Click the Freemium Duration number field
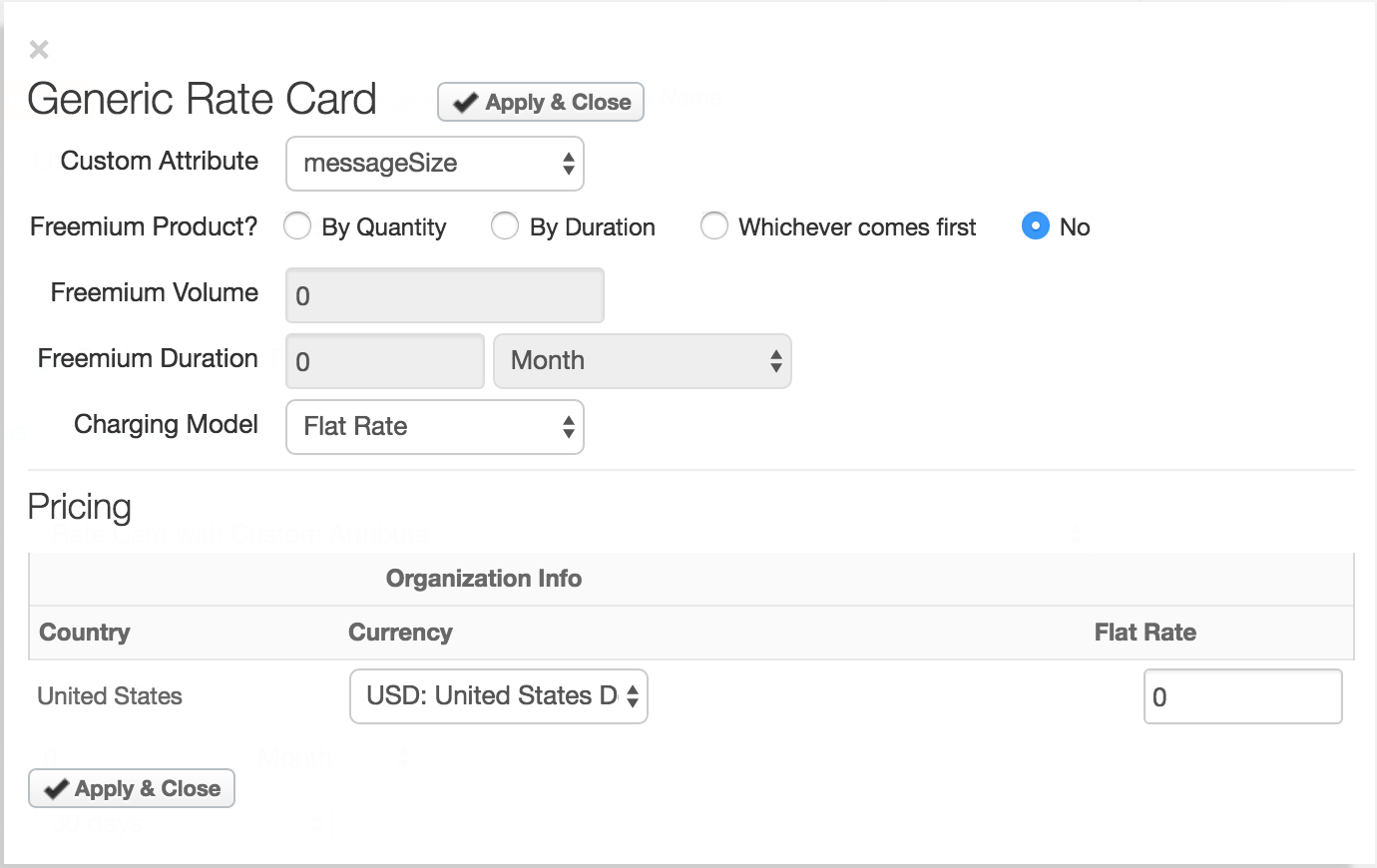1377x868 pixels. tap(384, 361)
